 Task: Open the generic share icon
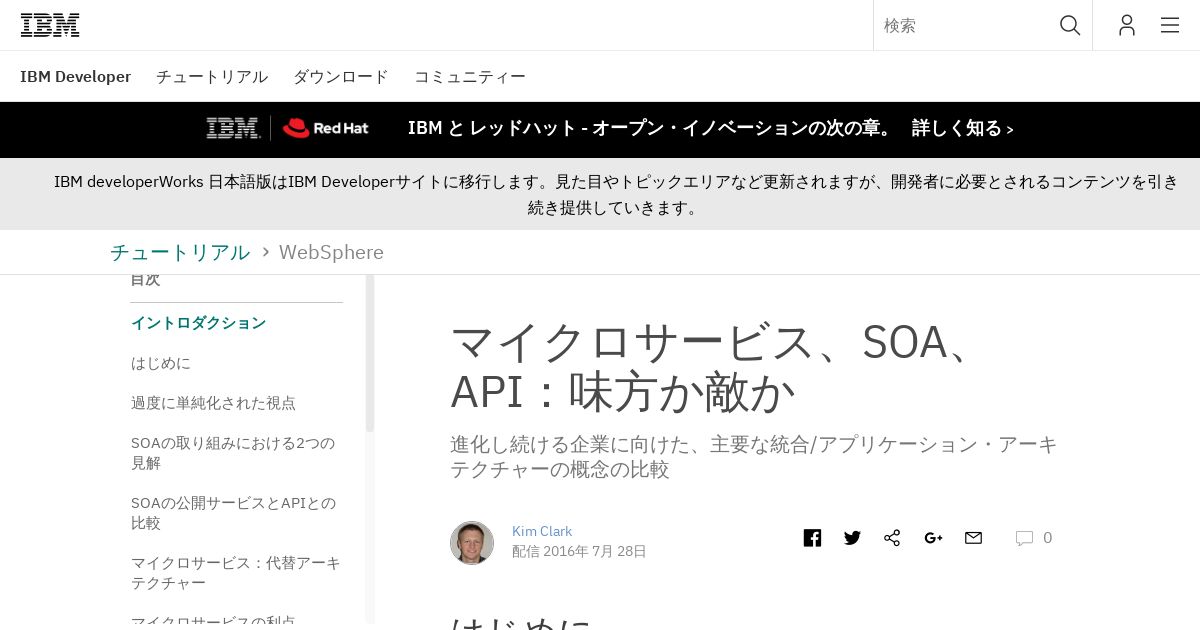click(x=892, y=538)
